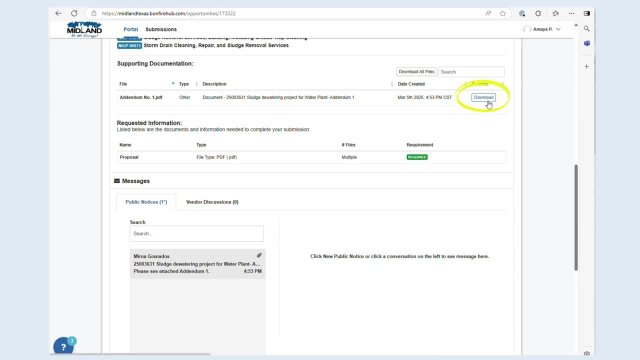Sort documents by Date Created column

411,84
